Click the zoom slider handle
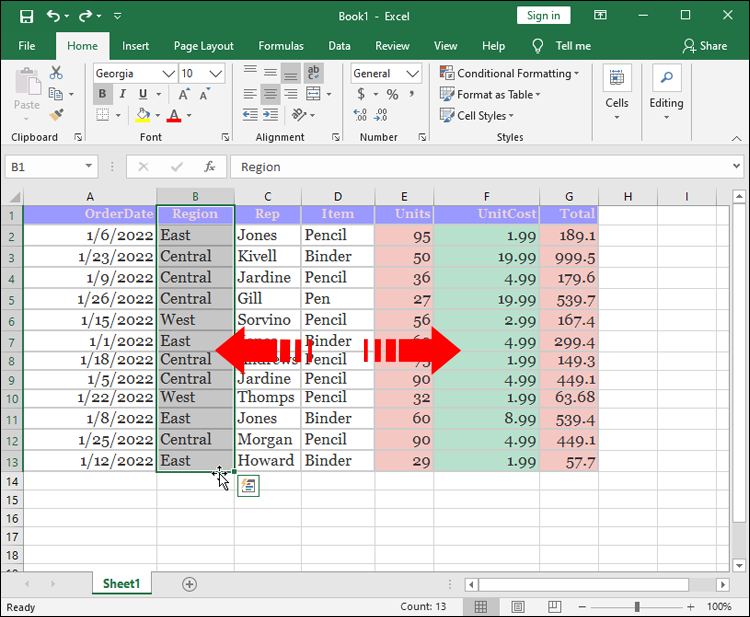750x617 pixels. click(x=639, y=607)
